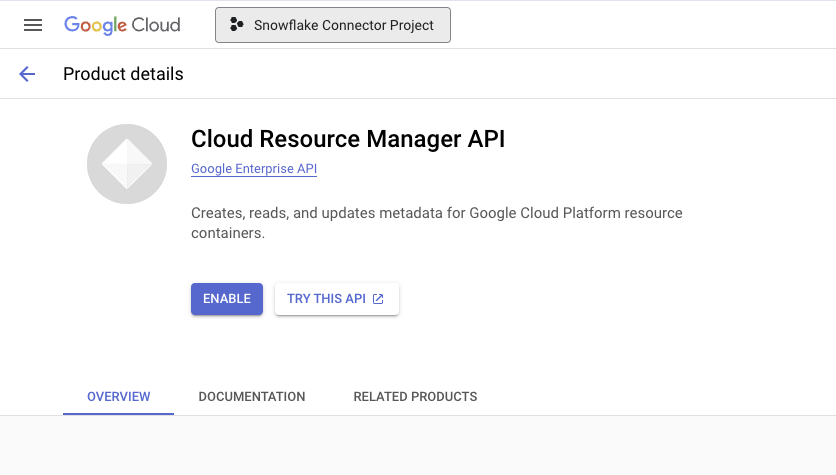Enable the Cloud Resource Manager API
836x475 pixels.
click(227, 299)
